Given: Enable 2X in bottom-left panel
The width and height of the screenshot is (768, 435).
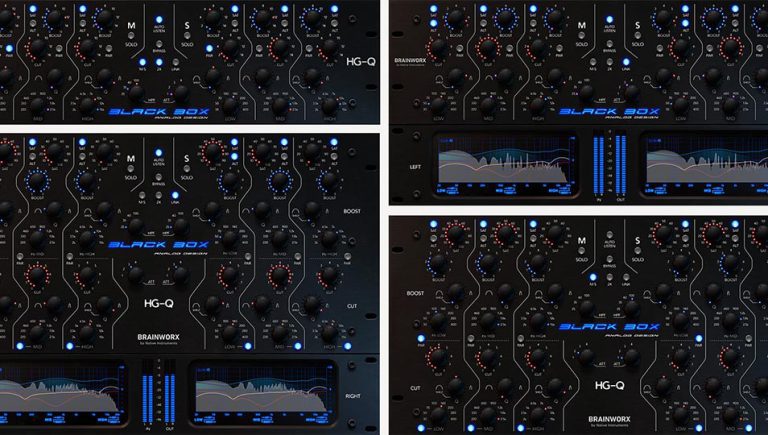Looking at the screenshot, I should point(159,195).
